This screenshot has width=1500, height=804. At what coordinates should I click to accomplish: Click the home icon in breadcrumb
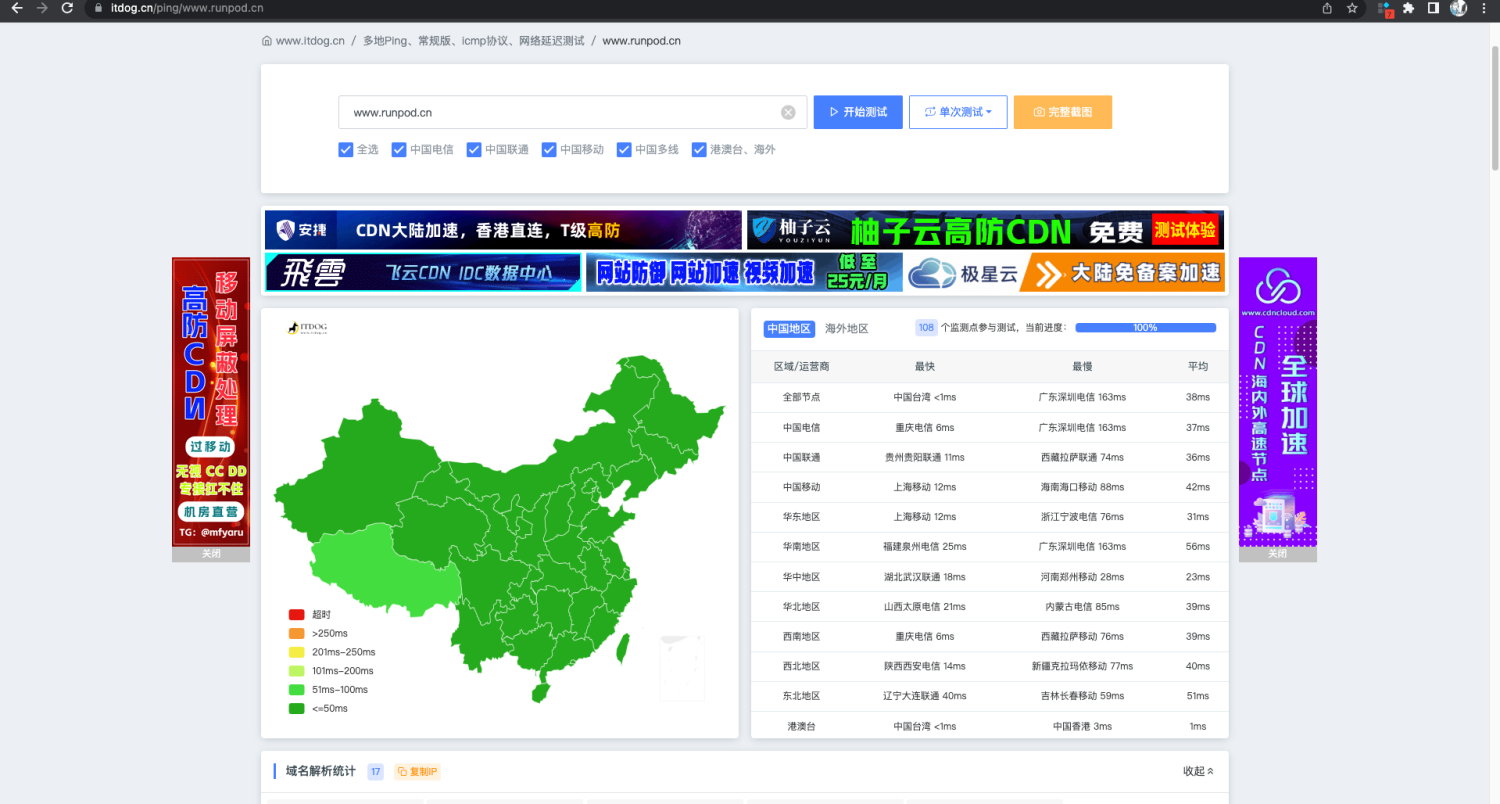coord(267,41)
